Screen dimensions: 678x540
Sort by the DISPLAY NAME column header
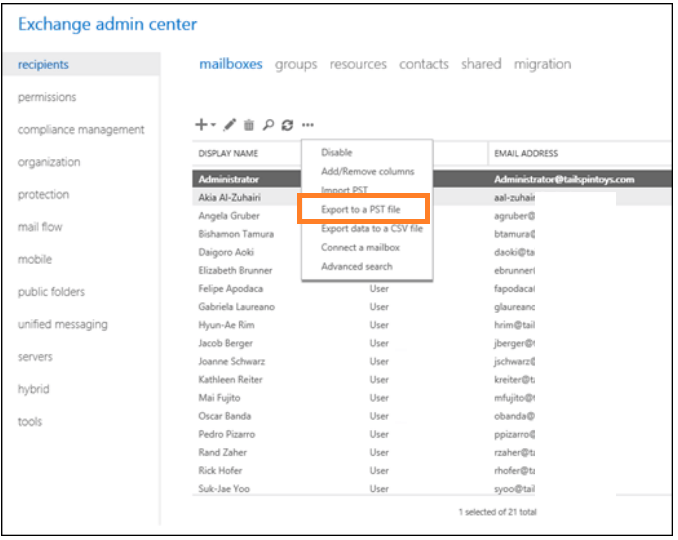(228, 153)
